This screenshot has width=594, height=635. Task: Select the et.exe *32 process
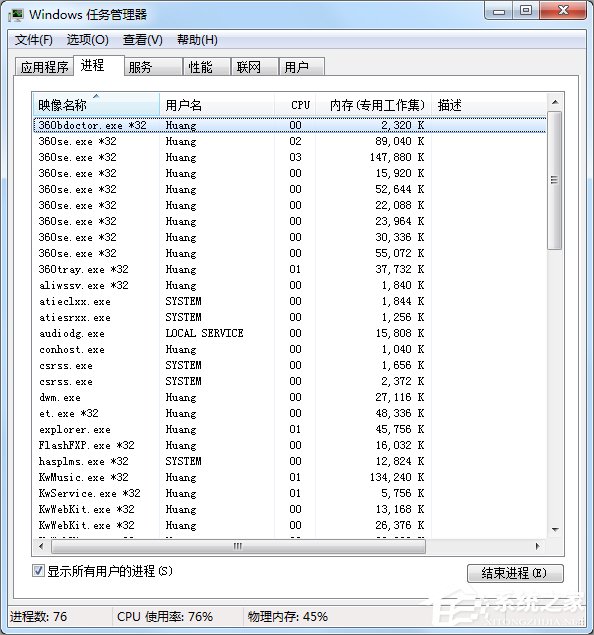(x=290, y=413)
